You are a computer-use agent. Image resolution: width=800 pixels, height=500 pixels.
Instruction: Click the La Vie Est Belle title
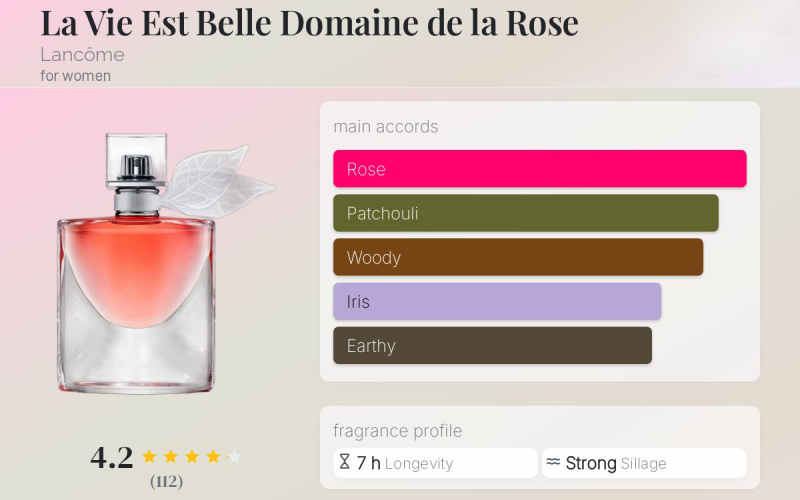coord(309,22)
